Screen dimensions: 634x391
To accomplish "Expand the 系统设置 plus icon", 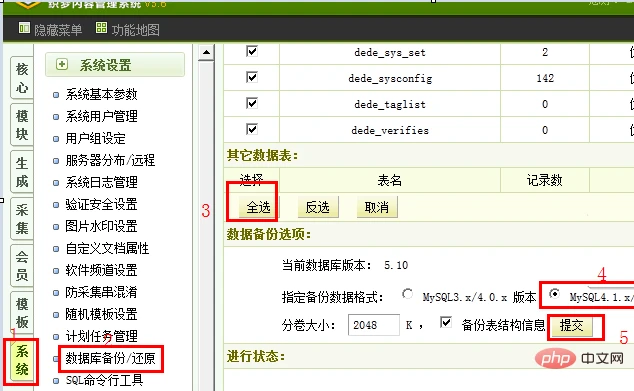I will [61, 64].
